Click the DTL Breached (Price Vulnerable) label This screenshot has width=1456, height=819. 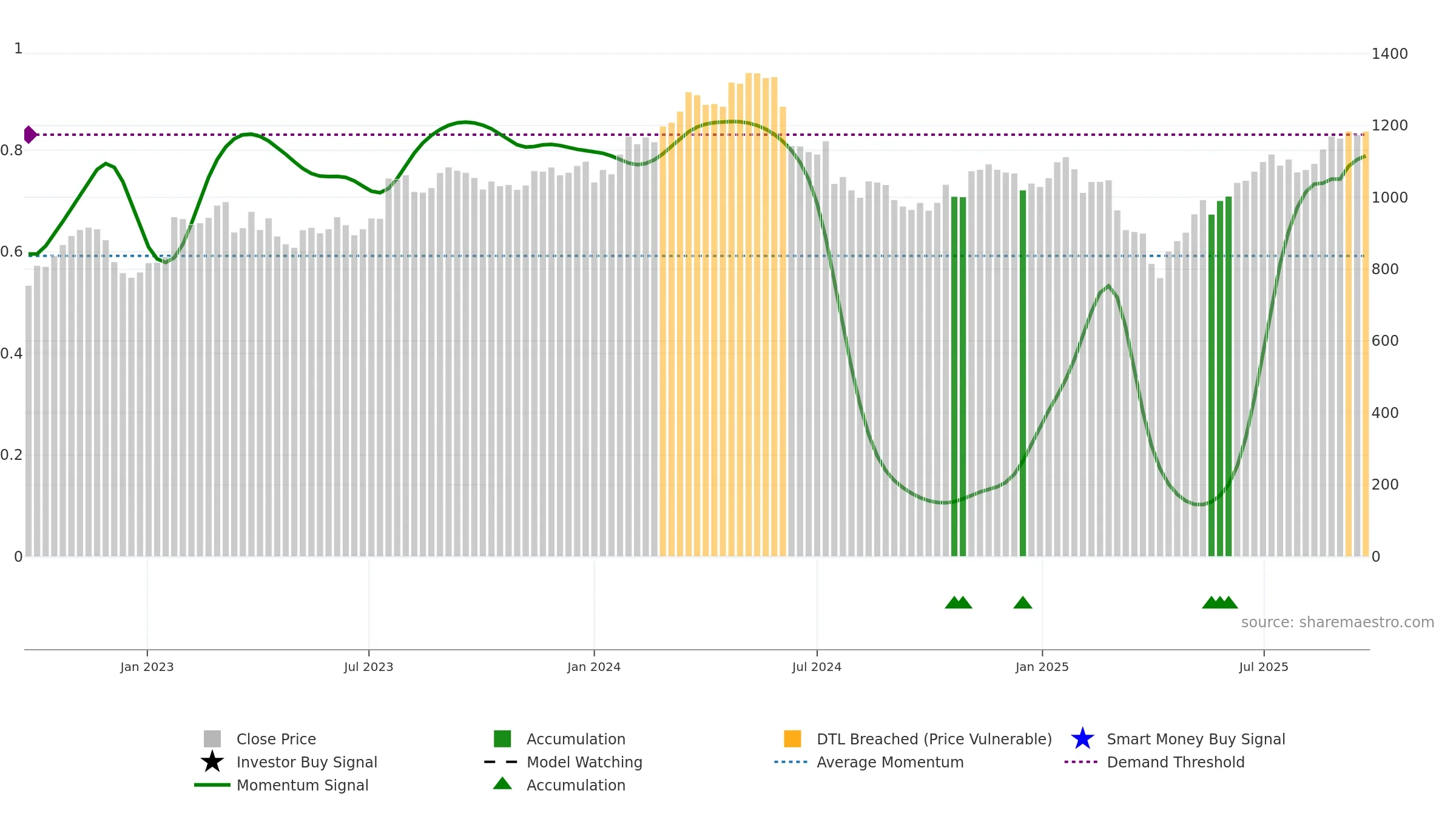pos(934,739)
